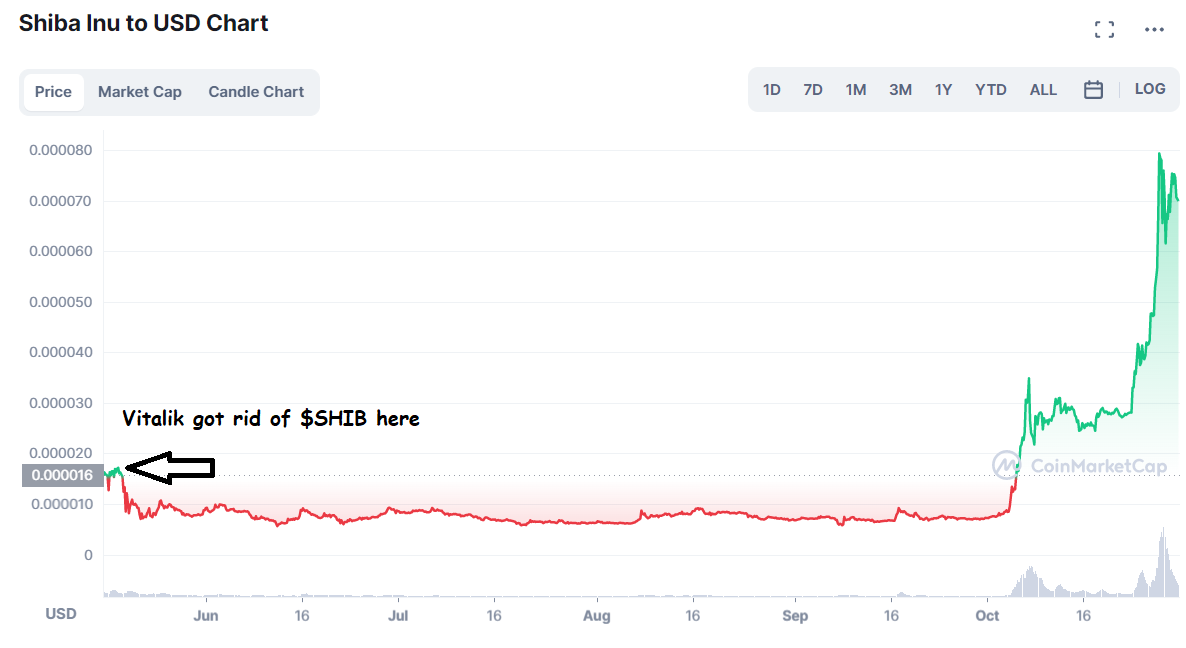The image size is (1186, 648).
Task: Click the Shiba Inu to USD Chart heading
Action: (144, 23)
